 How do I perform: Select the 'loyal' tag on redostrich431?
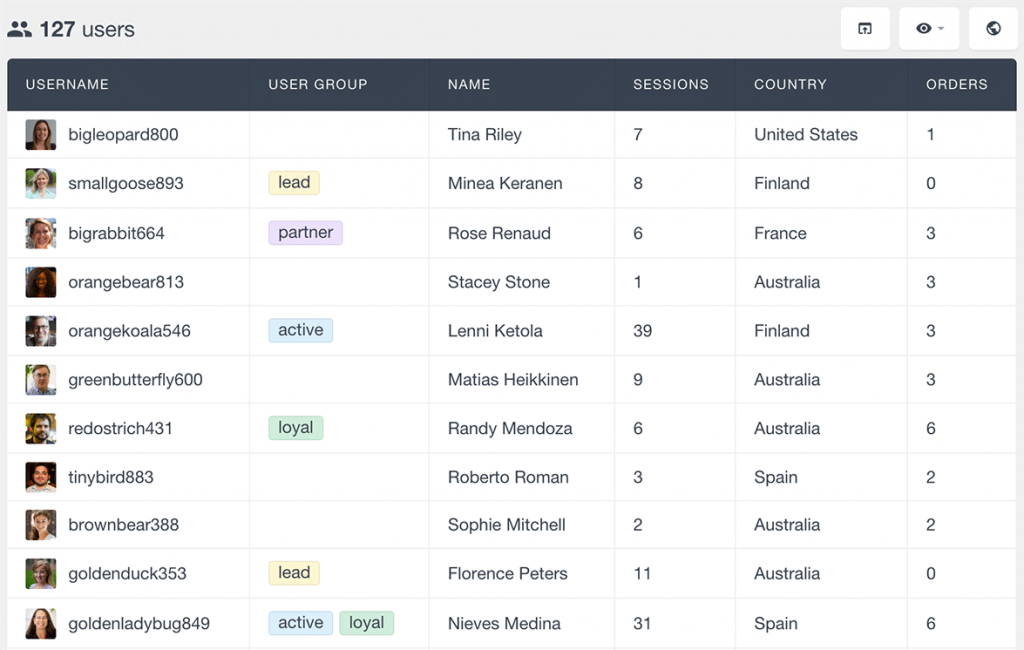point(295,427)
